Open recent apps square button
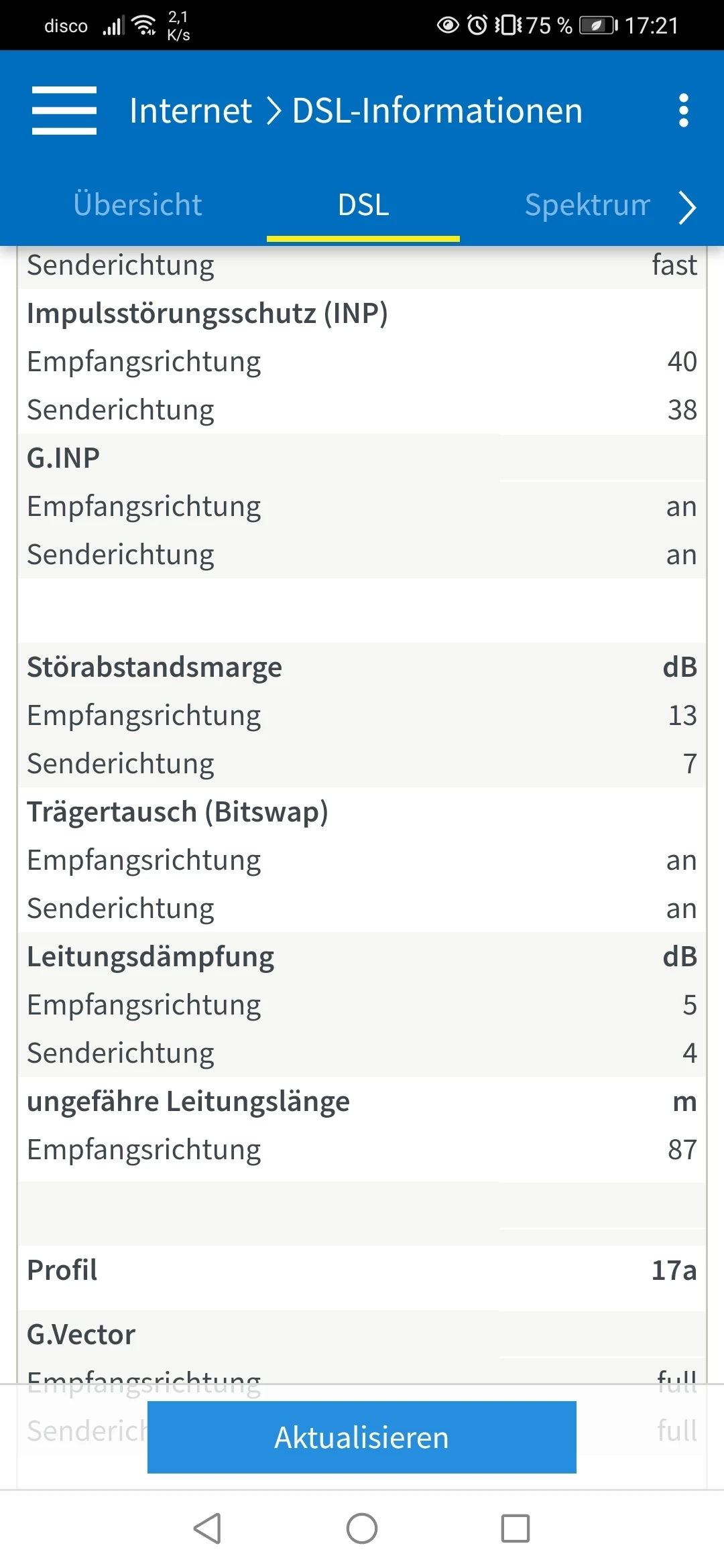Image resolution: width=724 pixels, height=1568 pixels. [515, 1528]
